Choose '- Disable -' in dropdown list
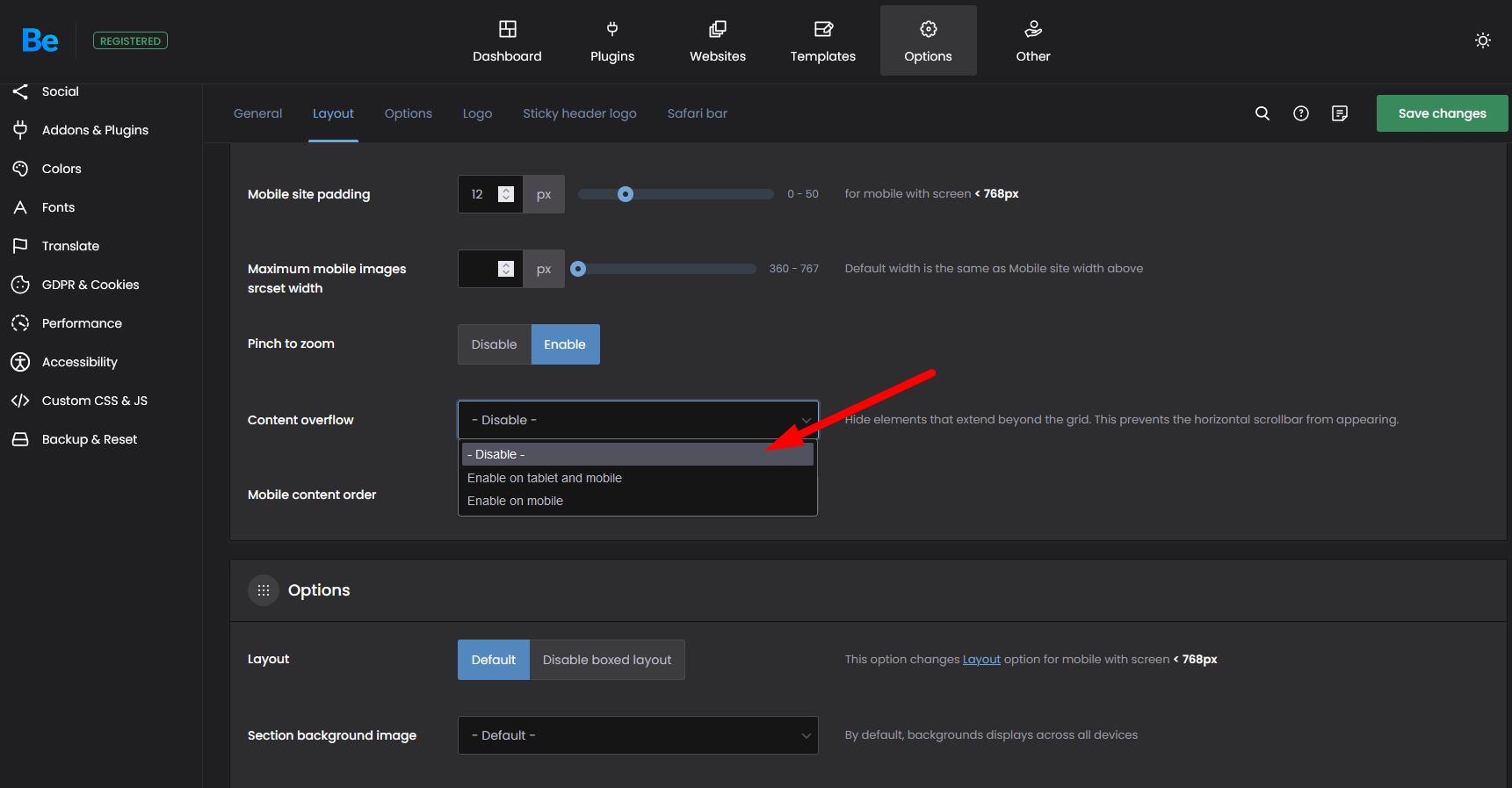 coord(638,454)
